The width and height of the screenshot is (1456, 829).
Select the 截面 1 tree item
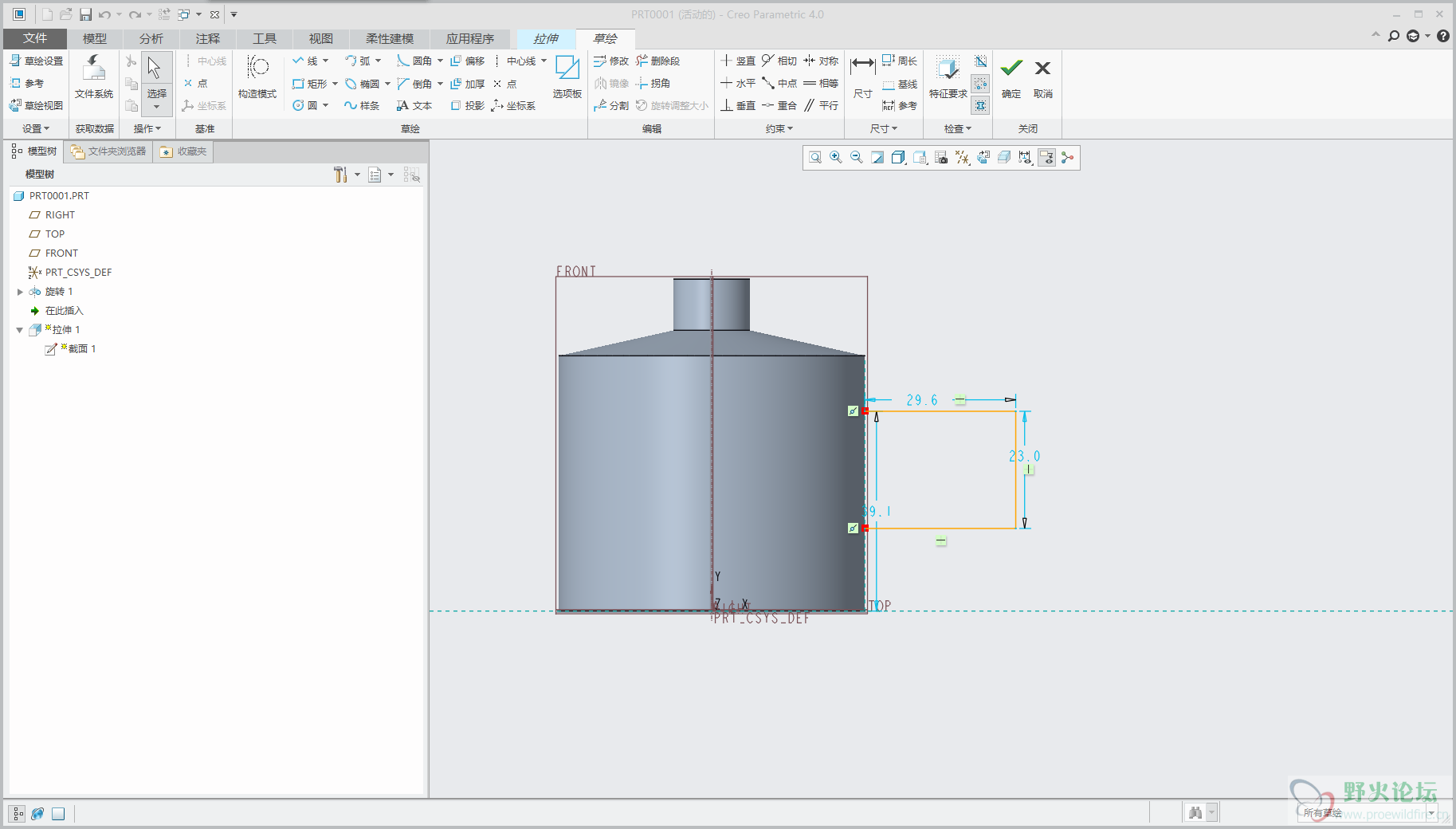[x=71, y=349]
